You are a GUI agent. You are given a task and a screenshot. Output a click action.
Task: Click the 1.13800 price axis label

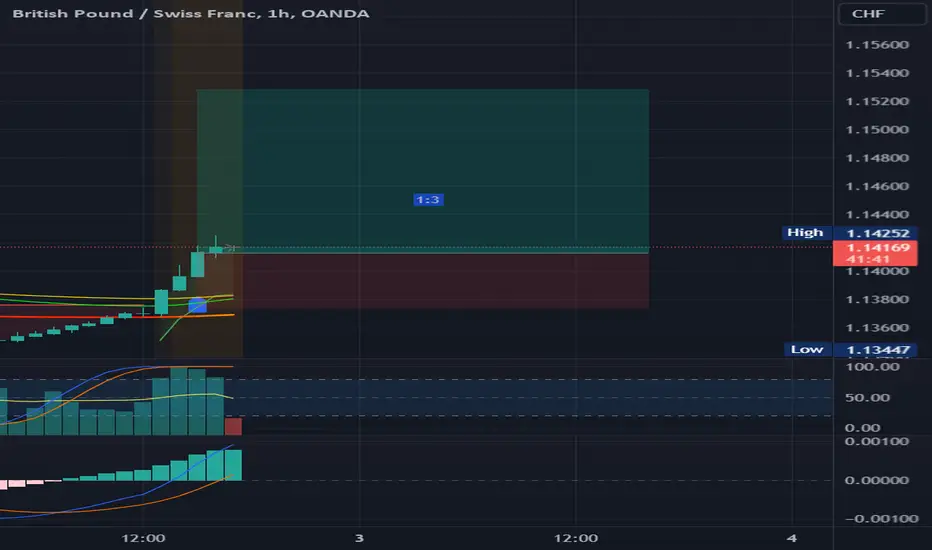point(877,300)
